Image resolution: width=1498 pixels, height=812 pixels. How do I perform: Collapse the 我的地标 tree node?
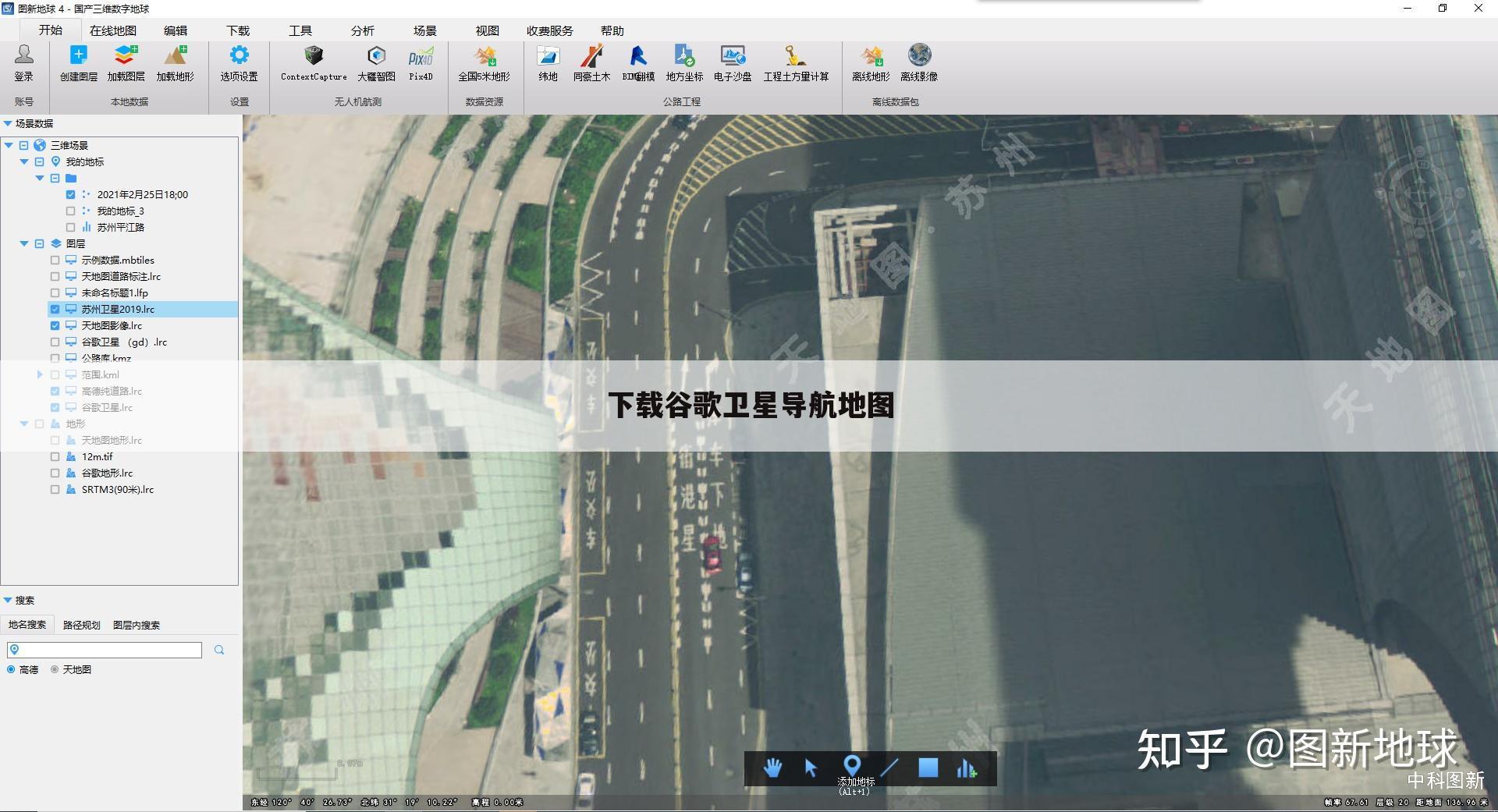(24, 161)
